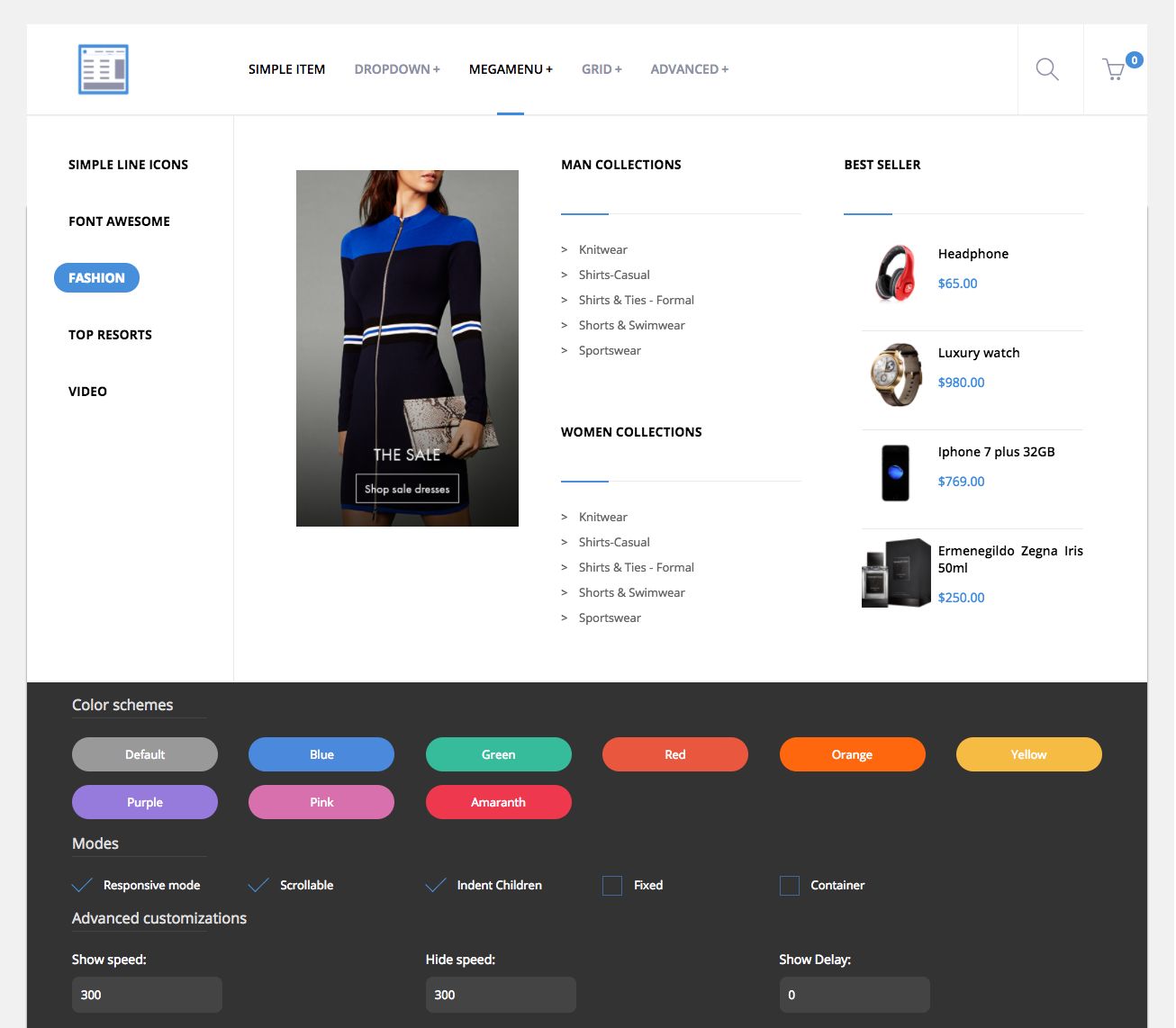
Task: Apply the Yellow color scheme
Action: click(x=1029, y=754)
